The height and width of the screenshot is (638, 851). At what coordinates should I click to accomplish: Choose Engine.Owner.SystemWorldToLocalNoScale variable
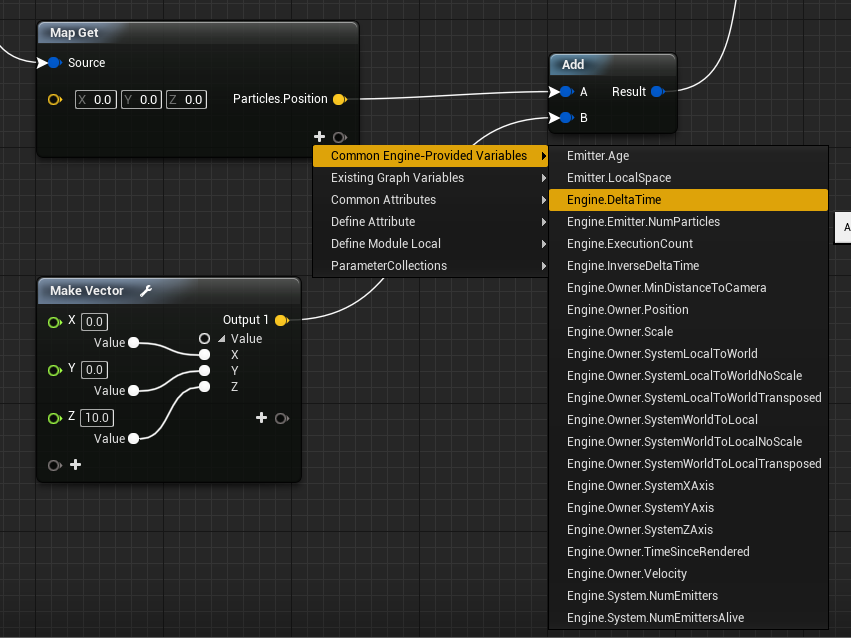point(689,442)
